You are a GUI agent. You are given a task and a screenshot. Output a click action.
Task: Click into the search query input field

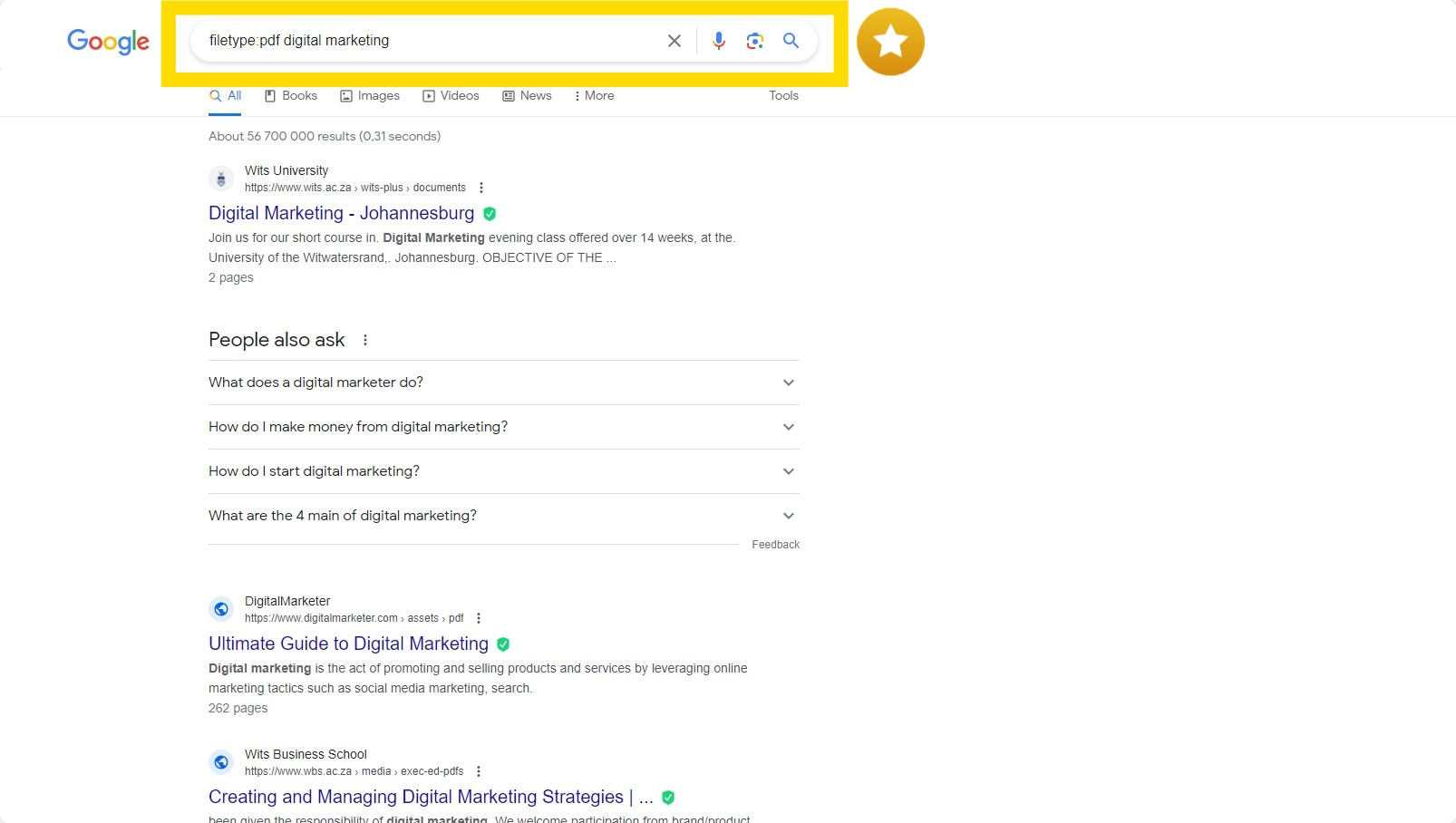(x=426, y=41)
